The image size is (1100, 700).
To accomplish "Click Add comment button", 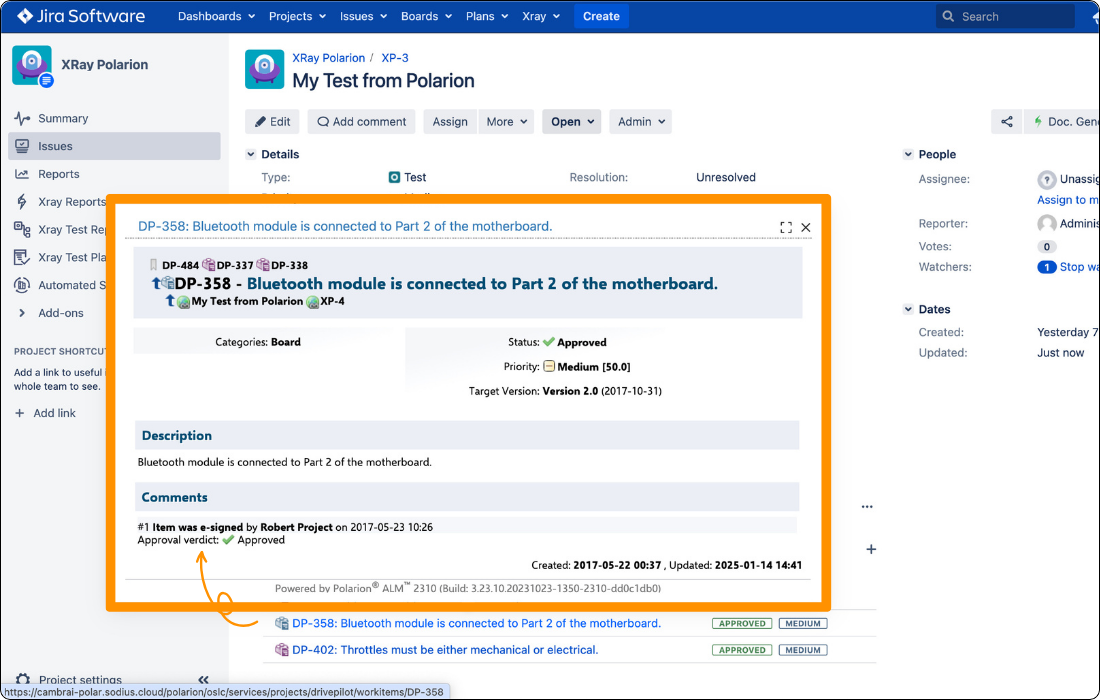I will click(361, 121).
